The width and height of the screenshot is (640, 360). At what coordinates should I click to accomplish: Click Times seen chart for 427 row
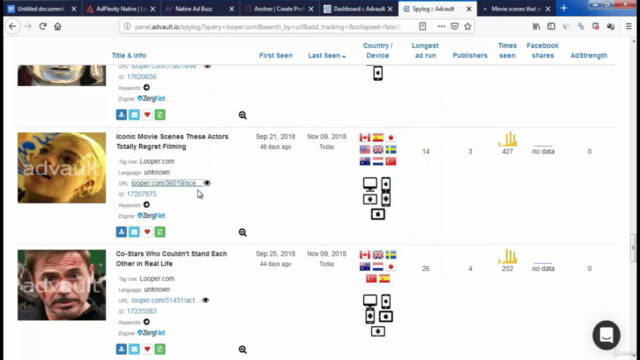[x=507, y=139]
